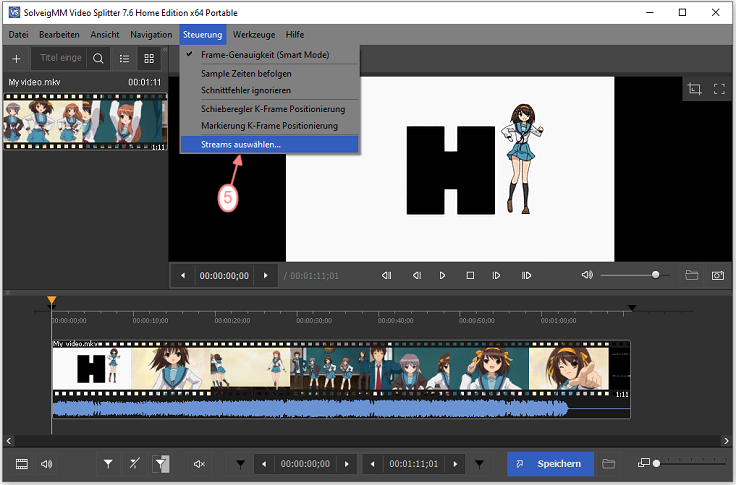Step forward one frame
This screenshot has height=485, width=736.
[496, 276]
